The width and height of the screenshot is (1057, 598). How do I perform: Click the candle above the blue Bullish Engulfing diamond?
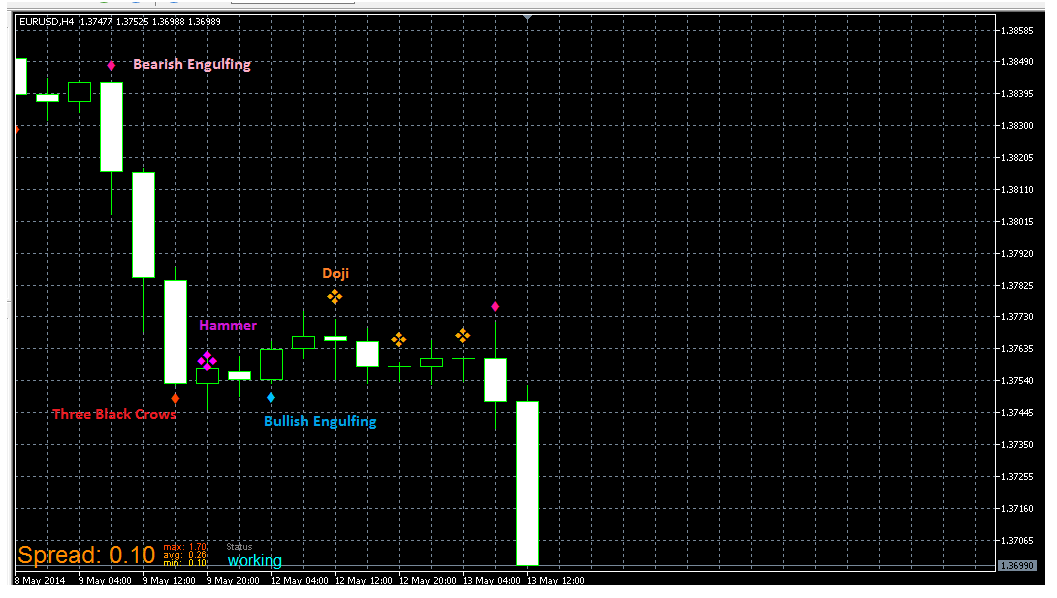(x=272, y=365)
